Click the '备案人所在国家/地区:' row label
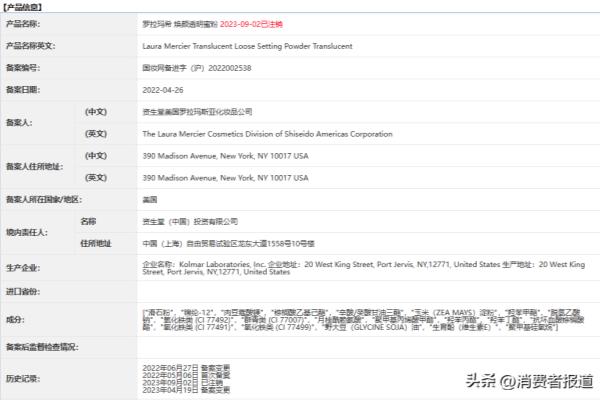This screenshot has width=600, height=400. point(44,199)
